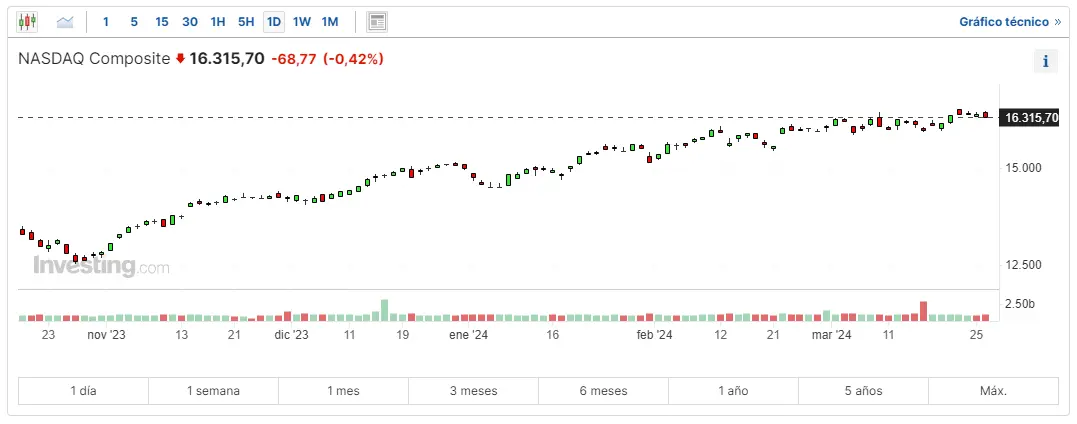The height and width of the screenshot is (424, 1077).
Task: Click the 16.315,70 current price label
Action: click(1030, 118)
